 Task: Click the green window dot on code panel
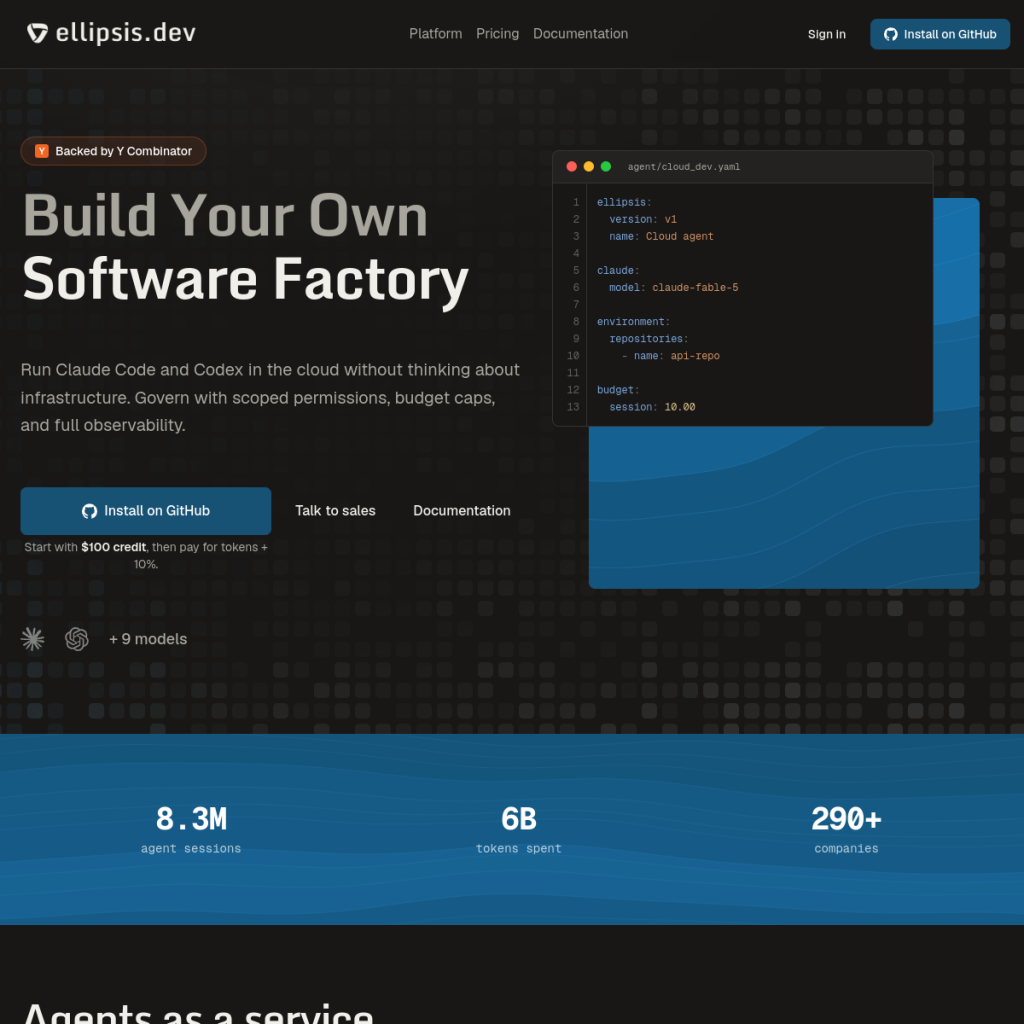[606, 167]
